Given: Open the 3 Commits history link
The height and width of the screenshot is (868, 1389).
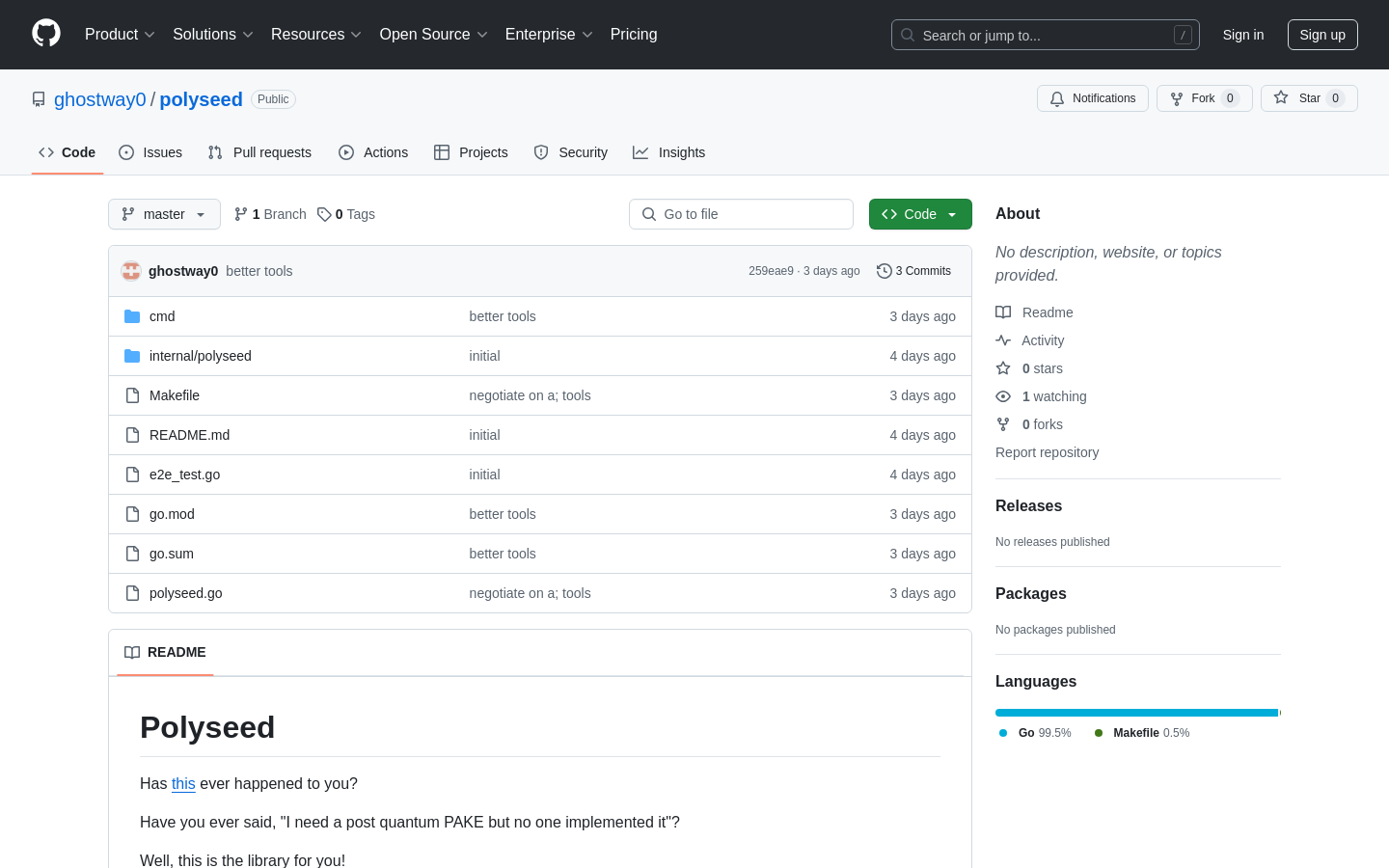Looking at the screenshot, I should (x=913, y=271).
